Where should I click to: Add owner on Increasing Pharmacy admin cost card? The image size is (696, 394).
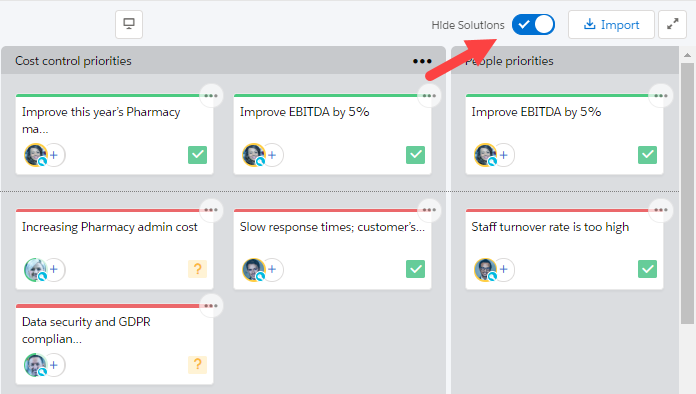coord(54,269)
